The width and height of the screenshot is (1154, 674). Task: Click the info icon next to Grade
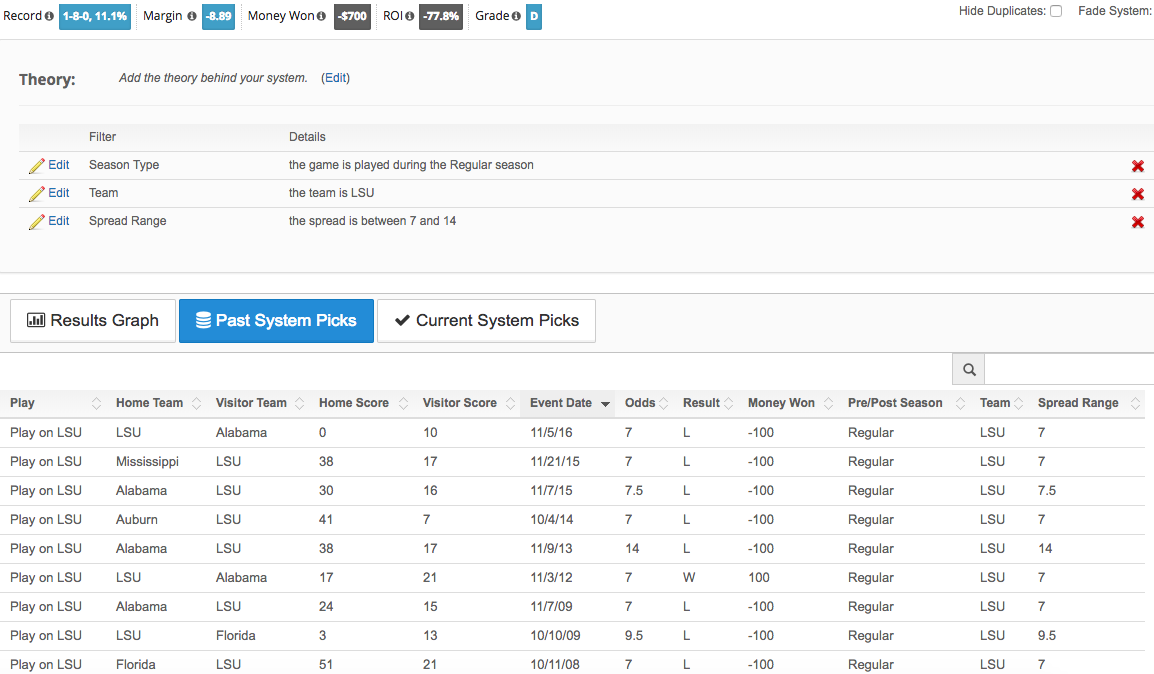(x=516, y=16)
